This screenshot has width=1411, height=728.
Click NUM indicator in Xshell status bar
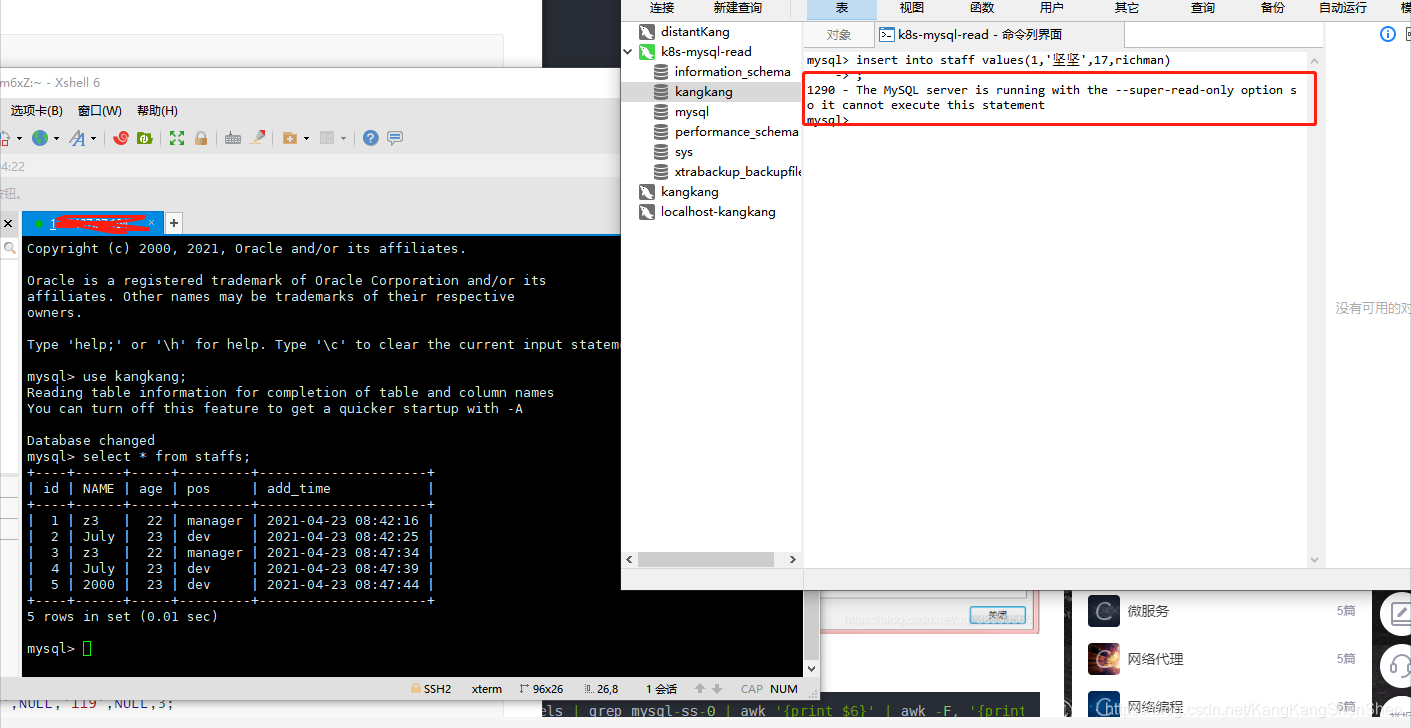click(x=784, y=689)
